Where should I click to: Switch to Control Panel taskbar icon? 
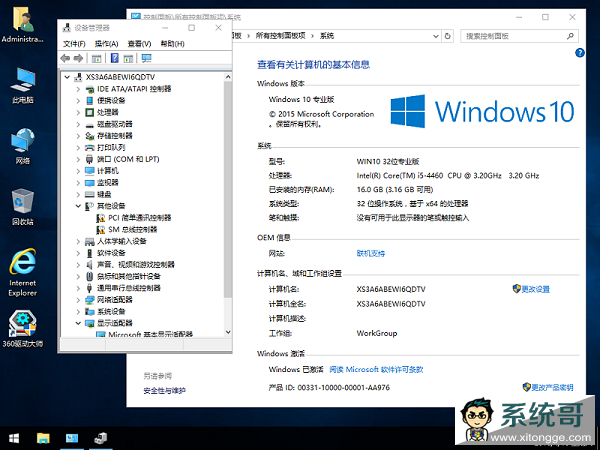pyautogui.click(x=72, y=438)
